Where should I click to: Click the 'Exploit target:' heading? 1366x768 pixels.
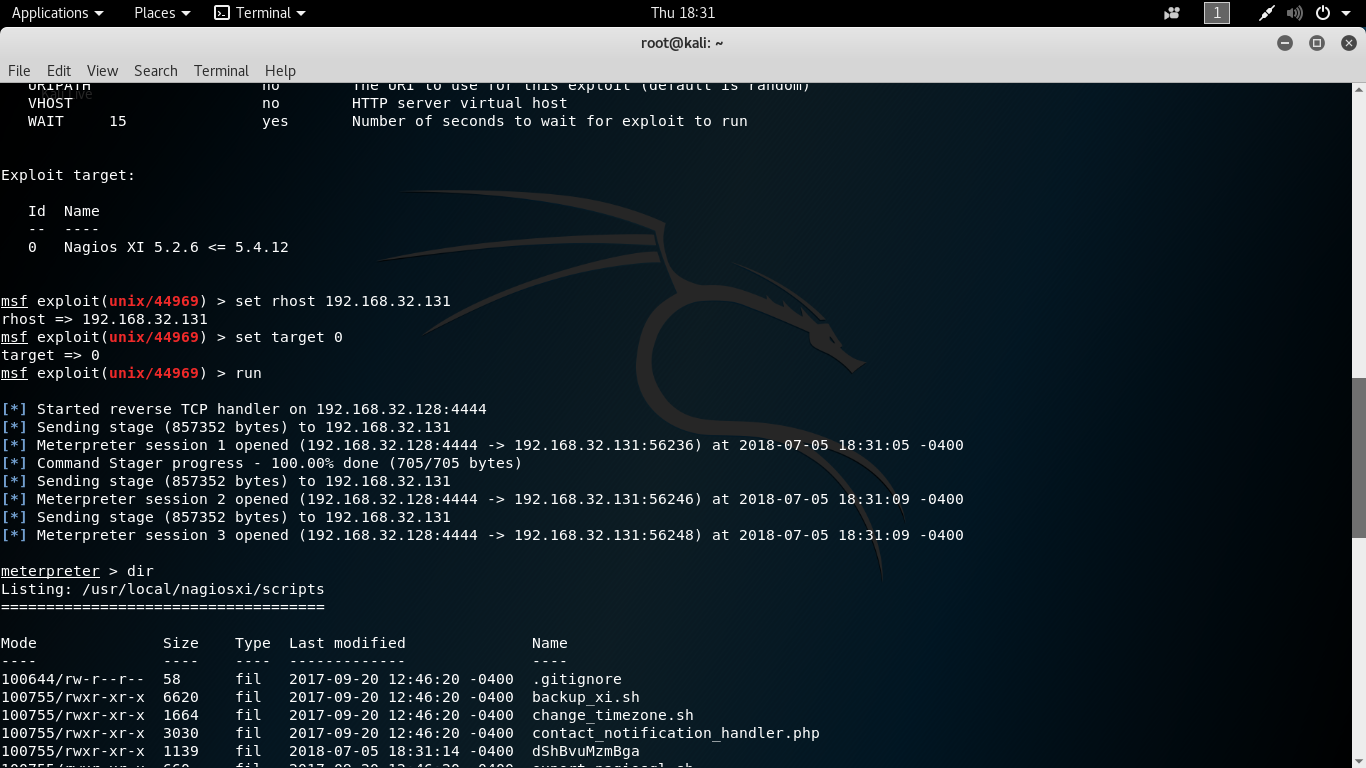(68, 175)
